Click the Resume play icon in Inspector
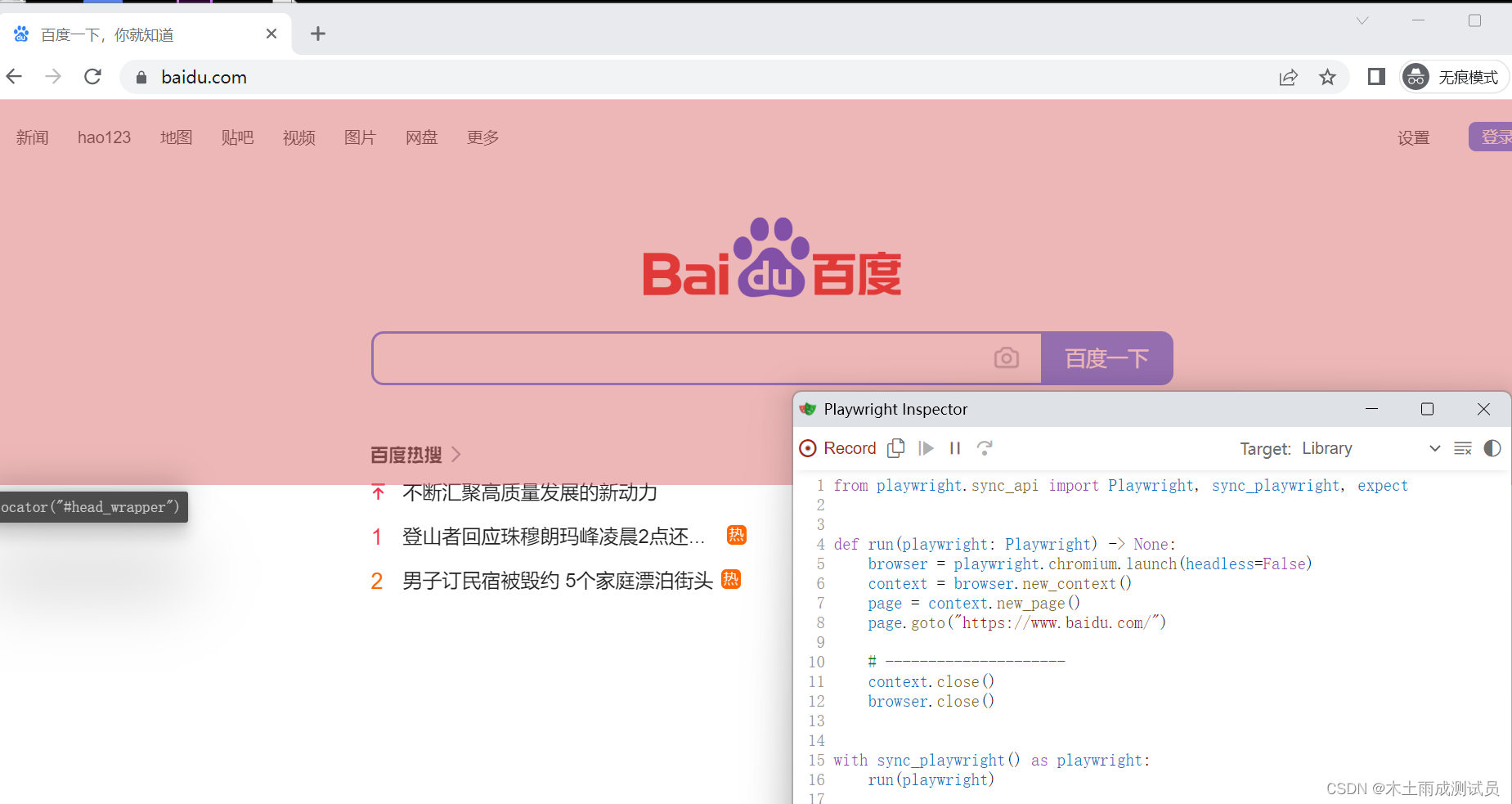 pyautogui.click(x=926, y=448)
